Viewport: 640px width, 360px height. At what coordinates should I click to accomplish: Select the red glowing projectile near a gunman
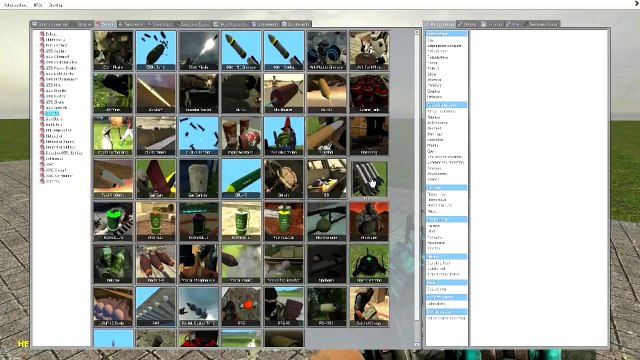[241, 307]
